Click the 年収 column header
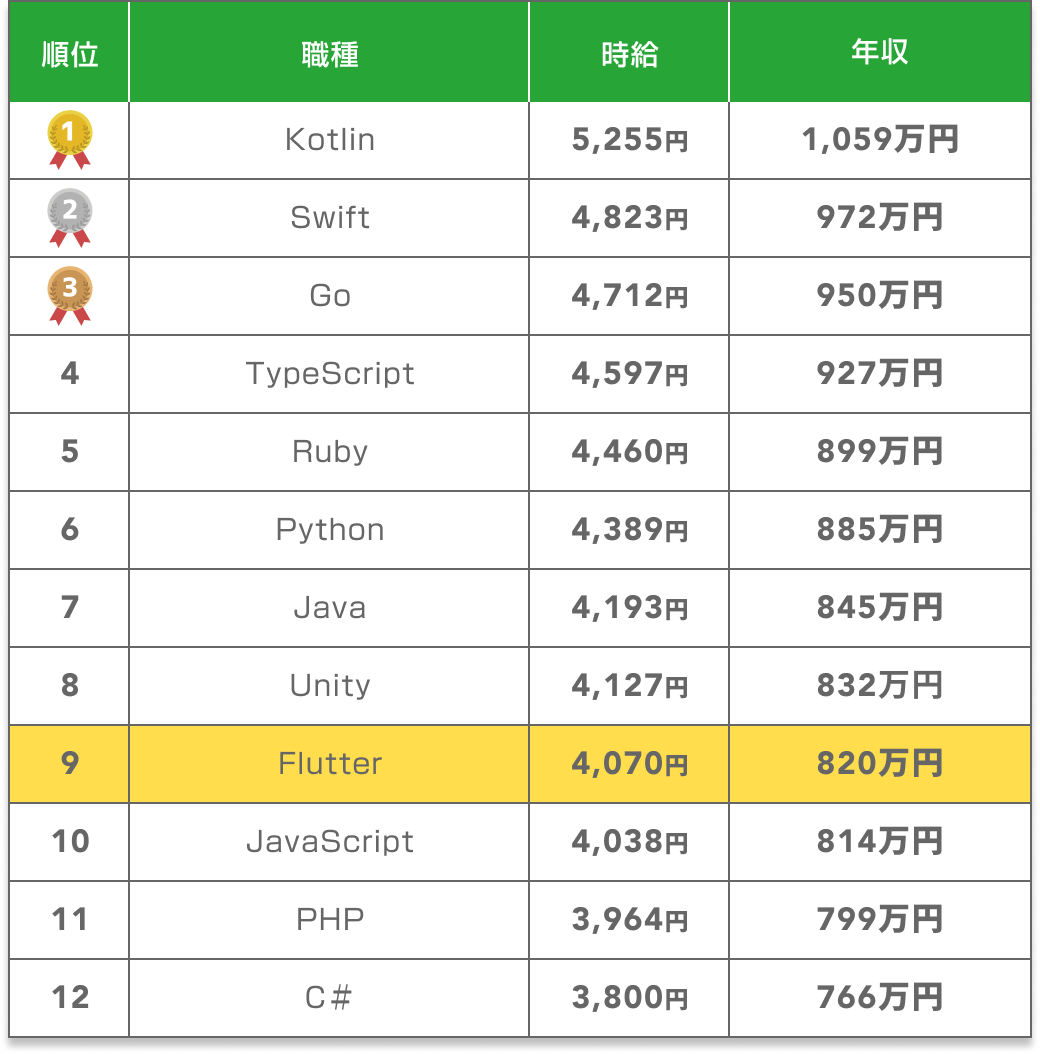The height and width of the screenshot is (1054, 1040). point(880,52)
